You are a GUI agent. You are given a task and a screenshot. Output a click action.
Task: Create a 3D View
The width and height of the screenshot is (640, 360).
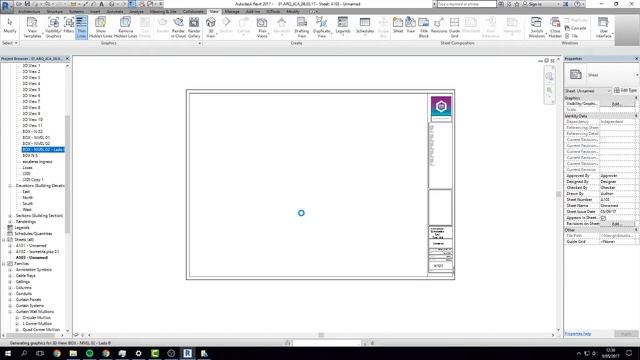[x=211, y=27]
